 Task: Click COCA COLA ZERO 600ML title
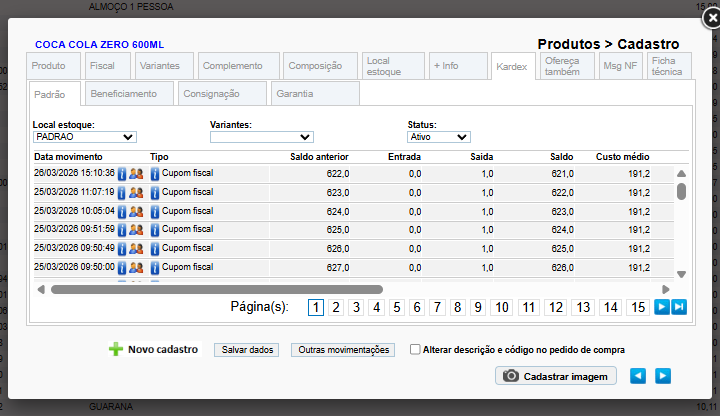[x=100, y=45]
